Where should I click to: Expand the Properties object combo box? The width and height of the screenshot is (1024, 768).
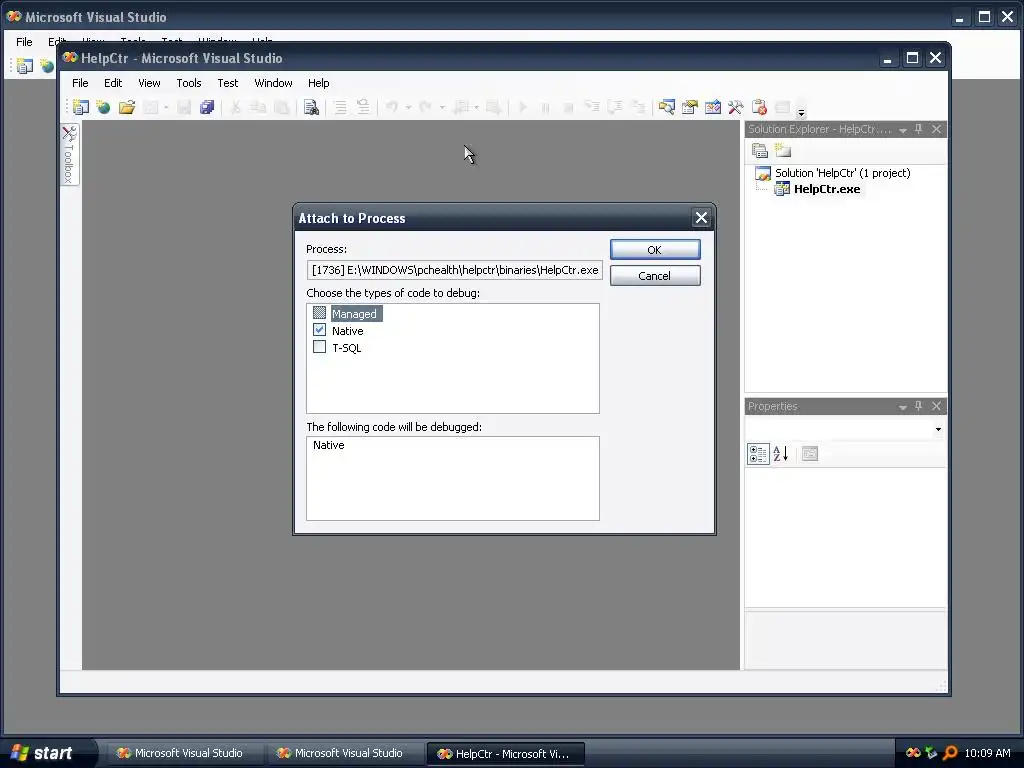938,429
